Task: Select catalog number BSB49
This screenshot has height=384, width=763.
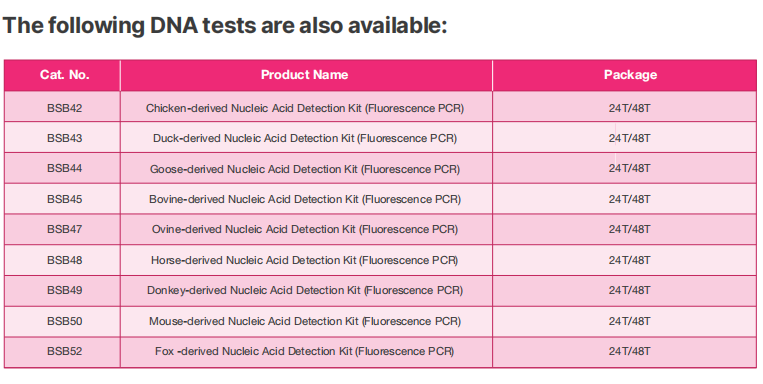Action: tap(64, 291)
